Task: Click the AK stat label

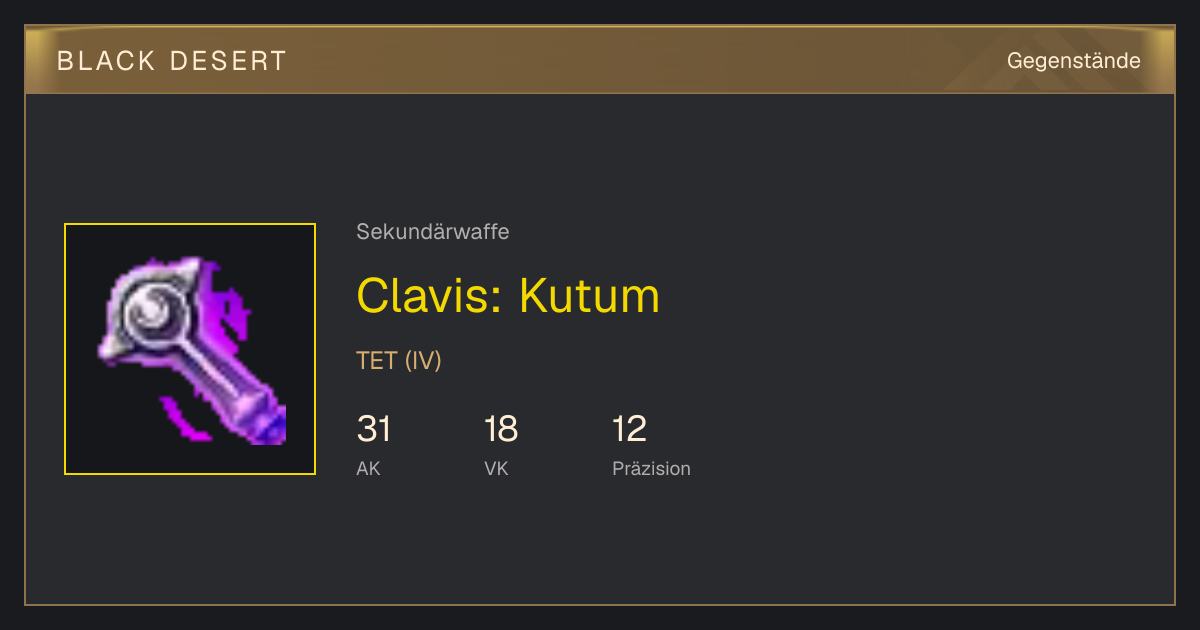Action: [x=368, y=468]
